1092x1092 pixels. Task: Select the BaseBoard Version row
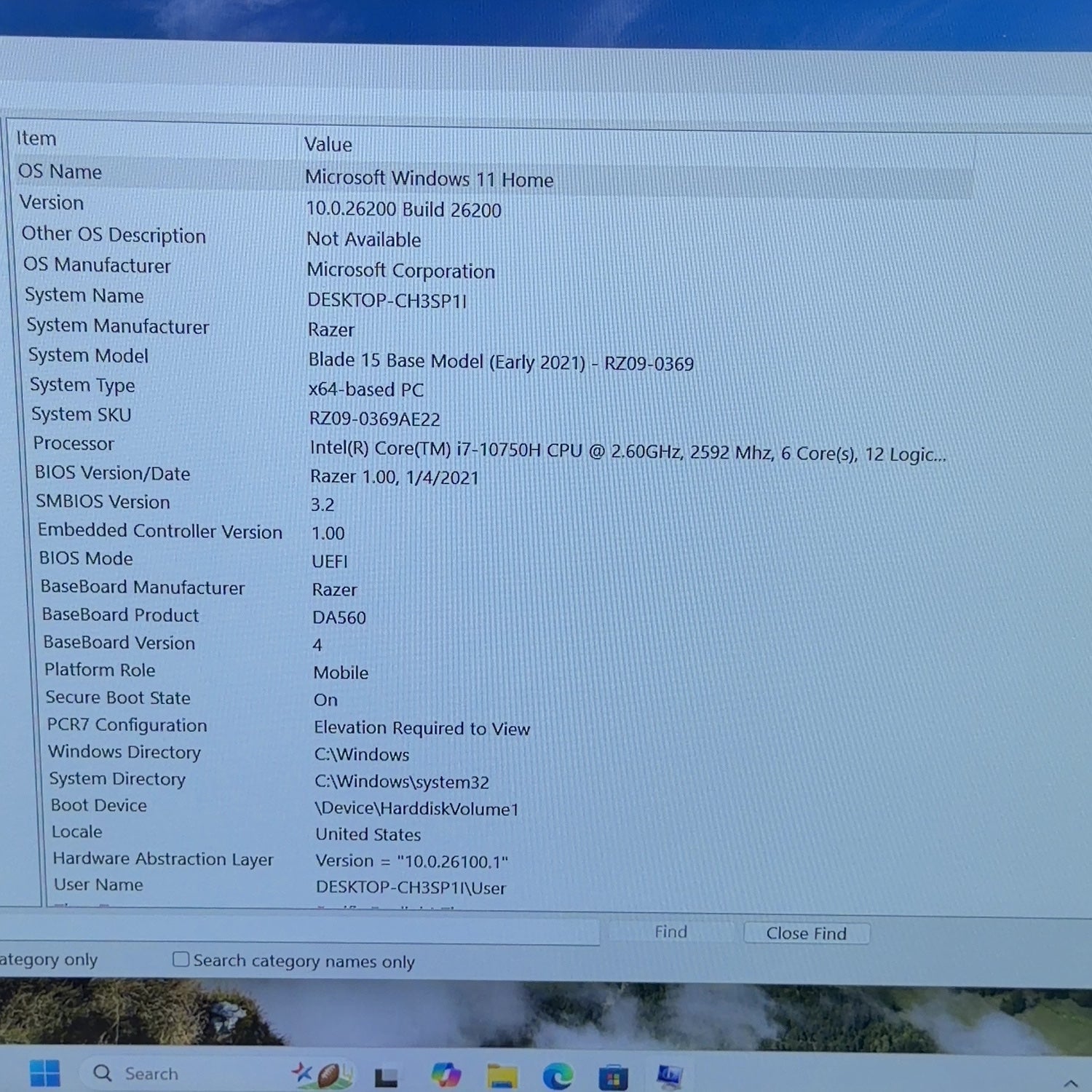point(119,643)
